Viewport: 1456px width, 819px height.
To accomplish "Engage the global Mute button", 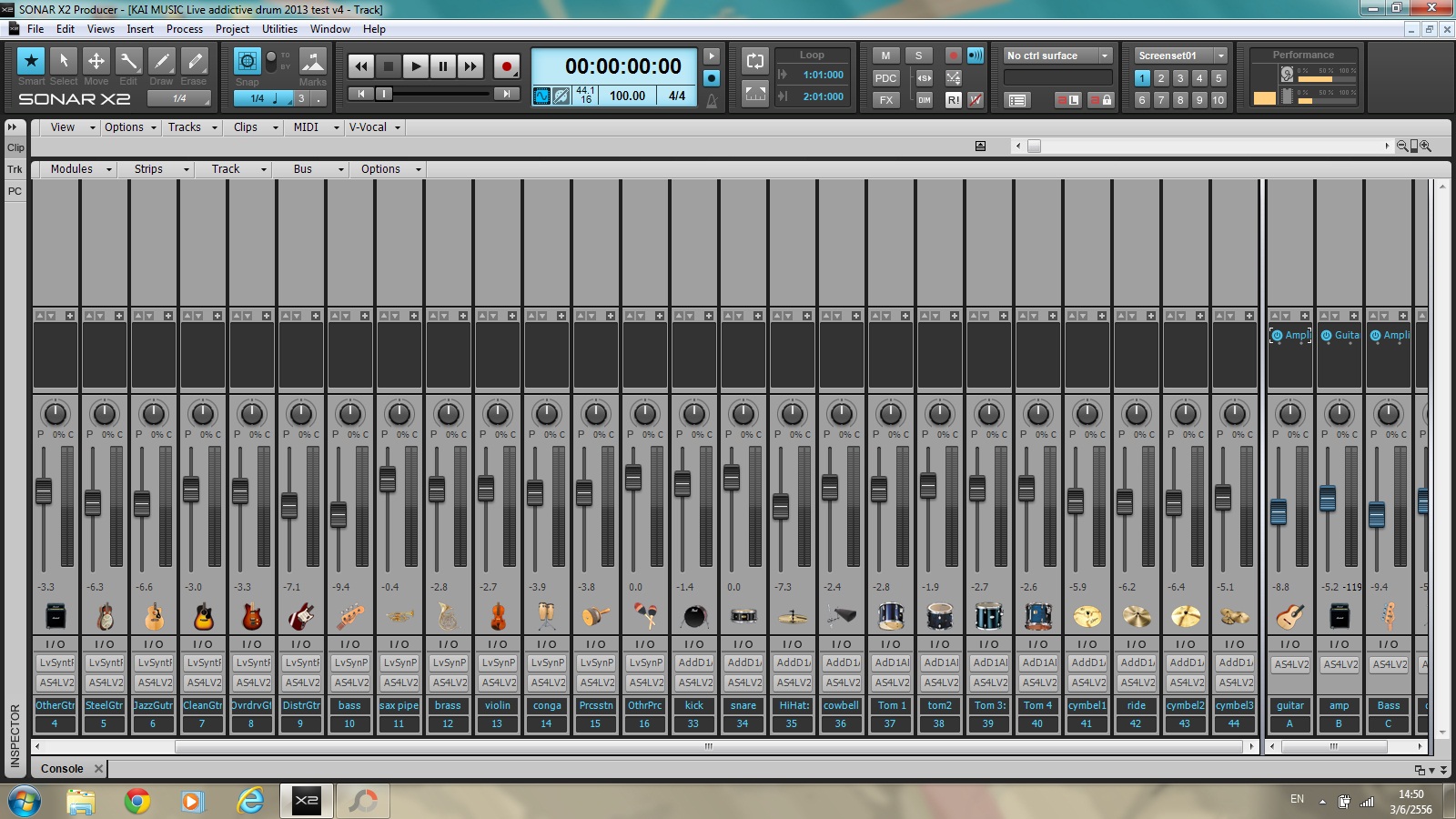I will pyautogui.click(x=884, y=56).
